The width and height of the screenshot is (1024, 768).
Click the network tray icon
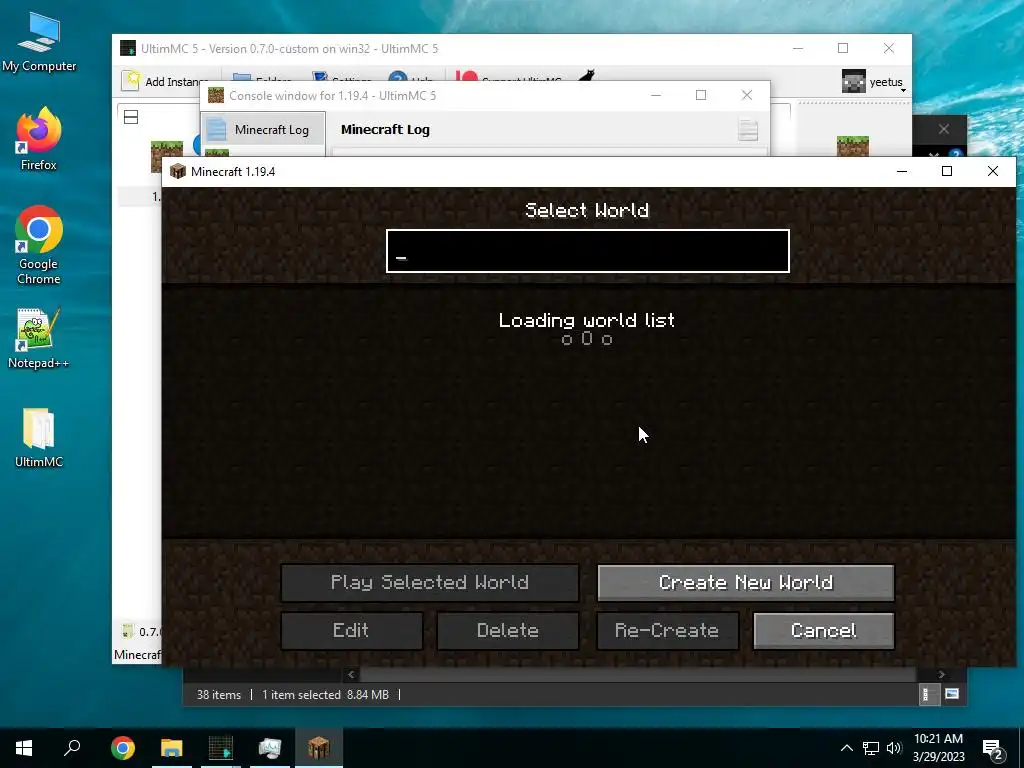(x=871, y=748)
